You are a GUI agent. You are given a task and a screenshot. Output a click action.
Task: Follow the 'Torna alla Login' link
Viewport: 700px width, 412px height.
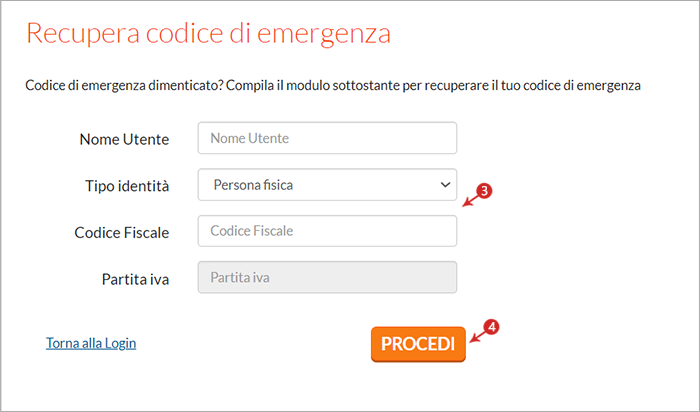[x=91, y=343]
